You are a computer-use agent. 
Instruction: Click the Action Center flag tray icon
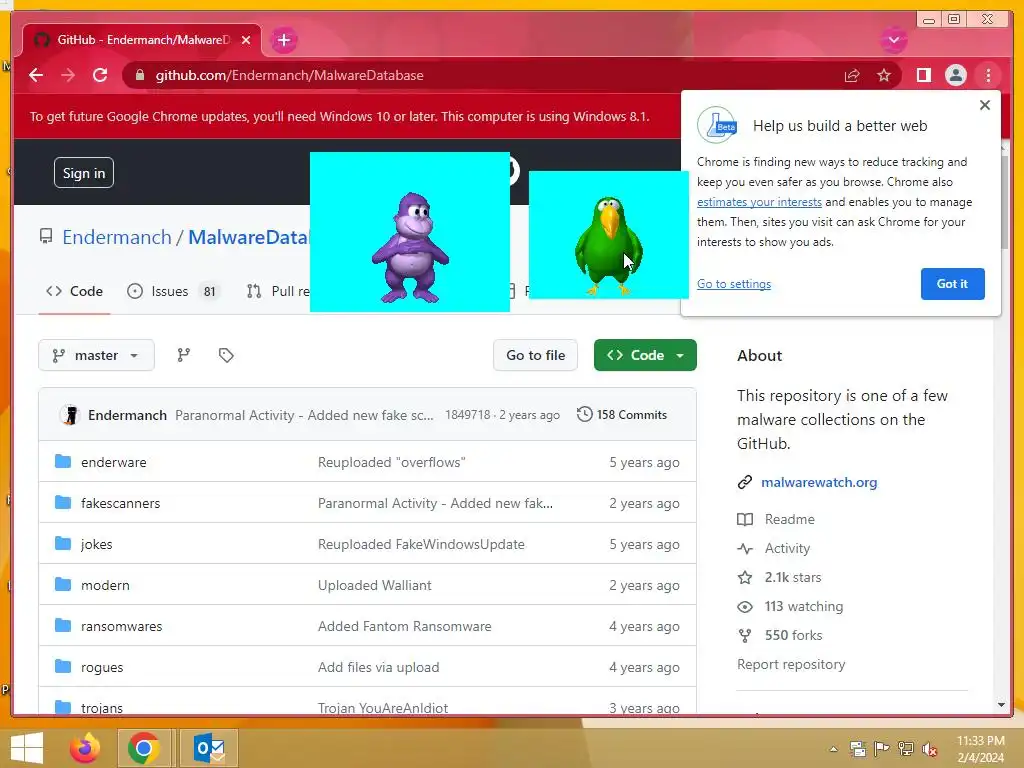[881, 750]
